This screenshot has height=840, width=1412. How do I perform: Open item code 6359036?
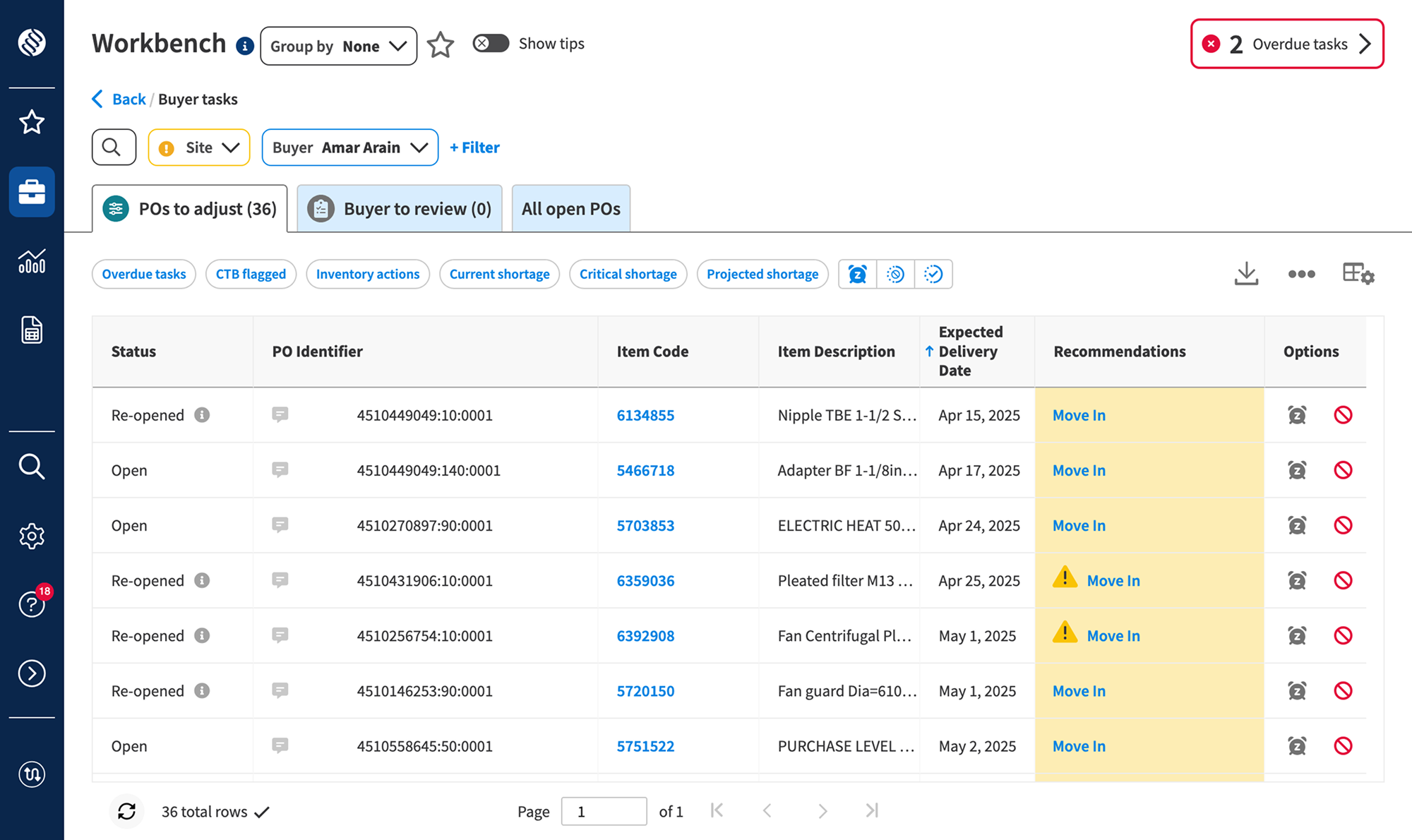645,580
